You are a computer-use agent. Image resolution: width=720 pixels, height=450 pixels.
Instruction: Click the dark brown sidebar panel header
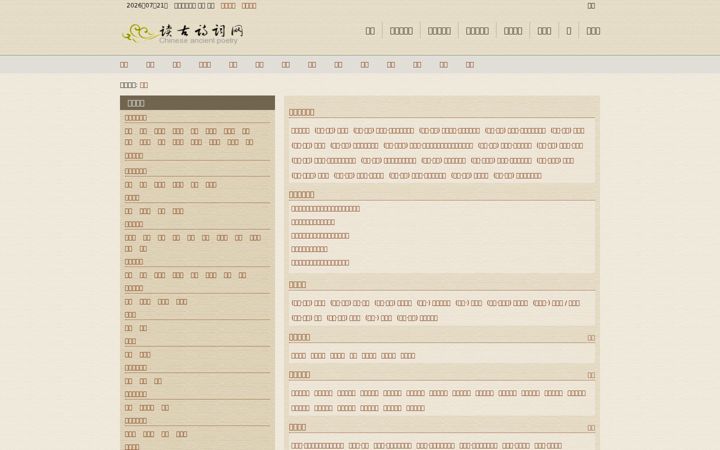point(197,103)
